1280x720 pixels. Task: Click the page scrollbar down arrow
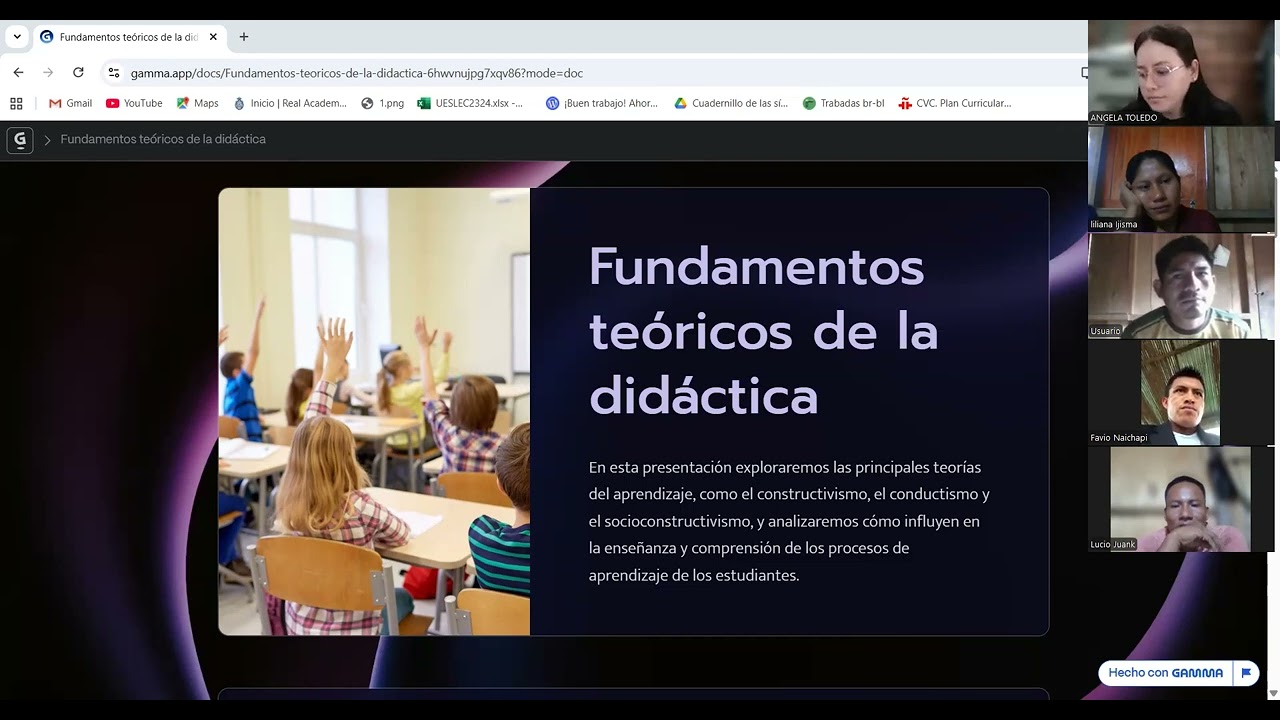point(1273,692)
